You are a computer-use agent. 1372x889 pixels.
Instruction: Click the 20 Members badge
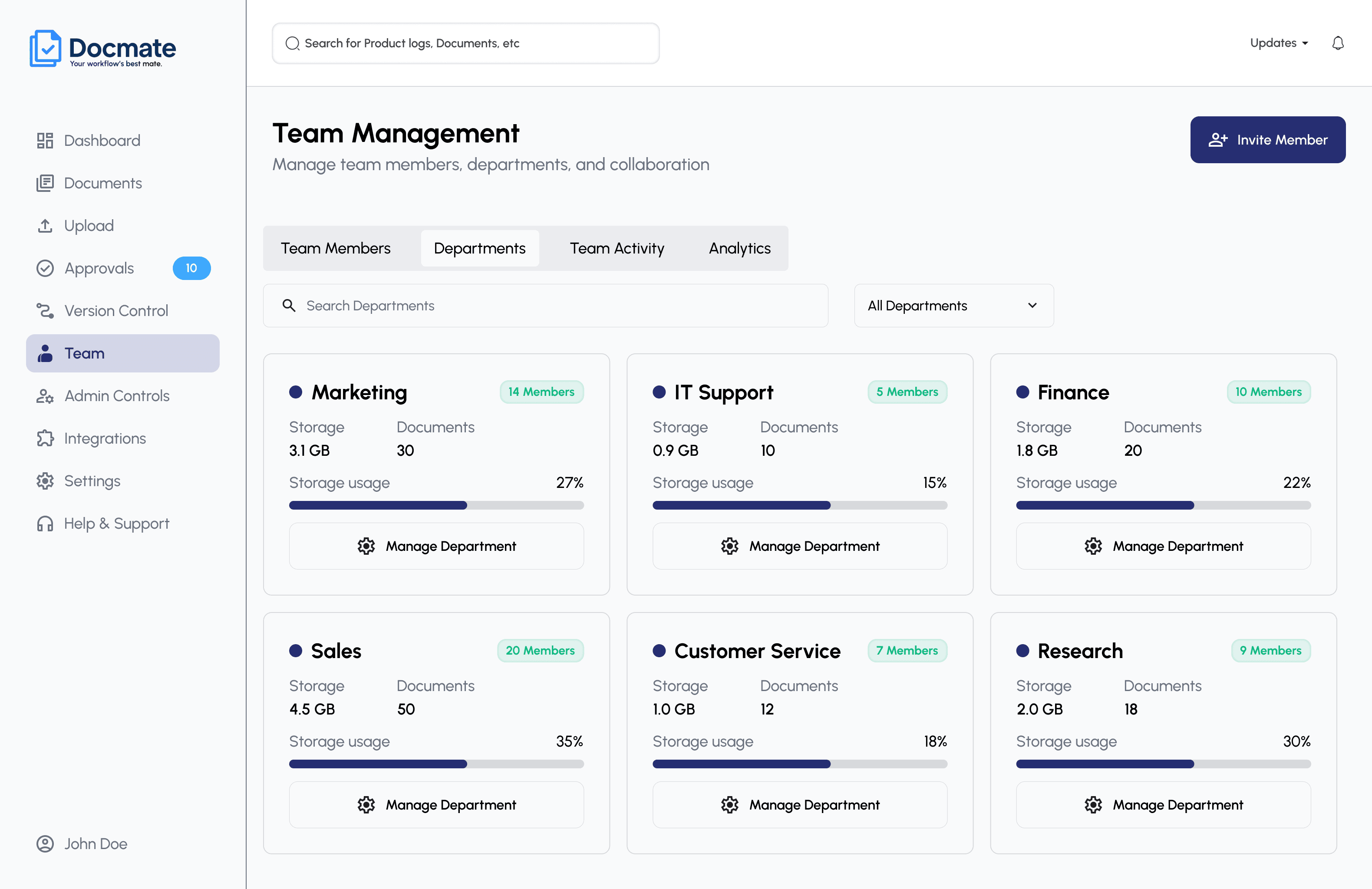tap(540, 651)
